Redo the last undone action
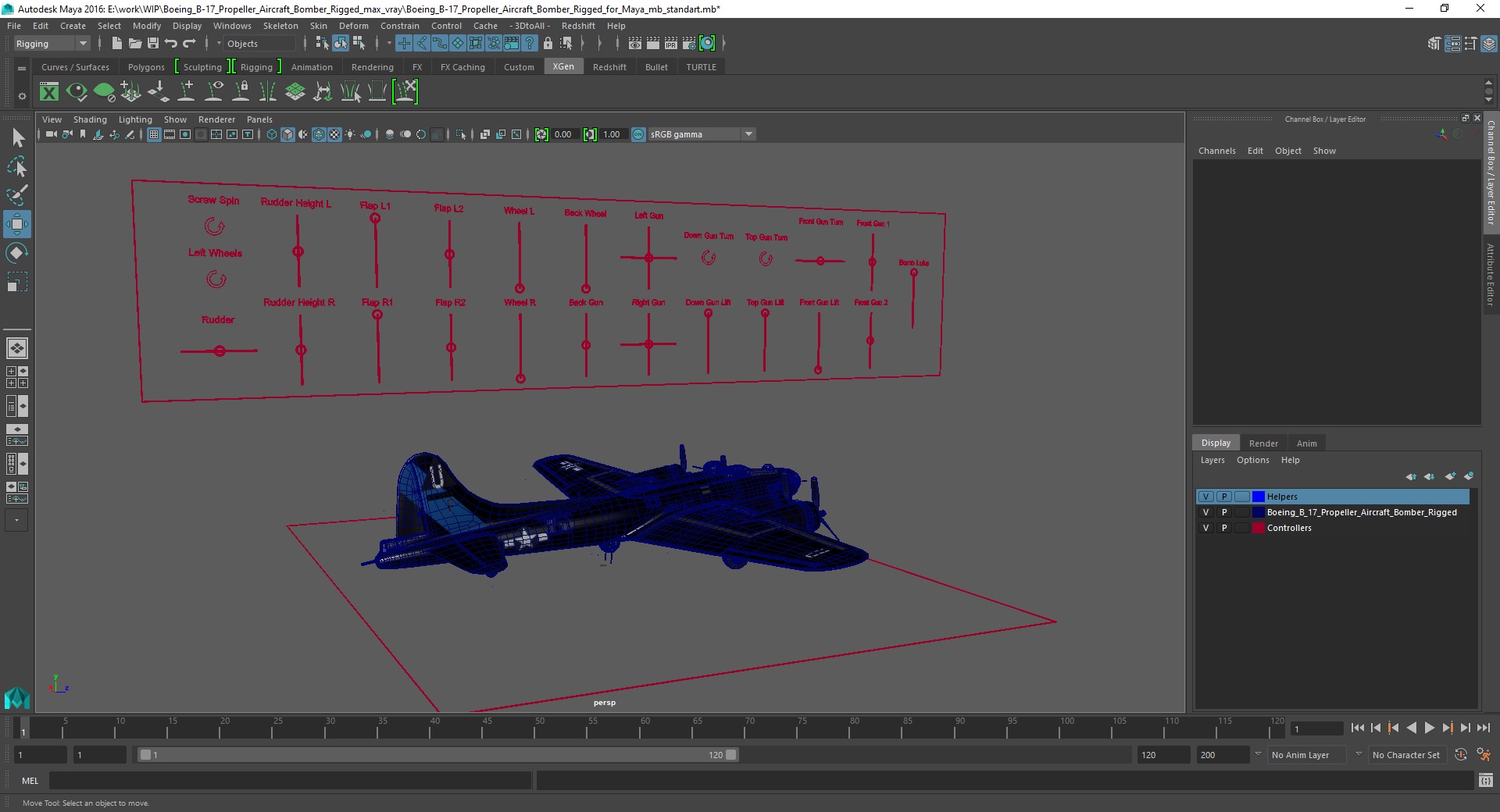This screenshot has height=812, width=1500. 189,44
